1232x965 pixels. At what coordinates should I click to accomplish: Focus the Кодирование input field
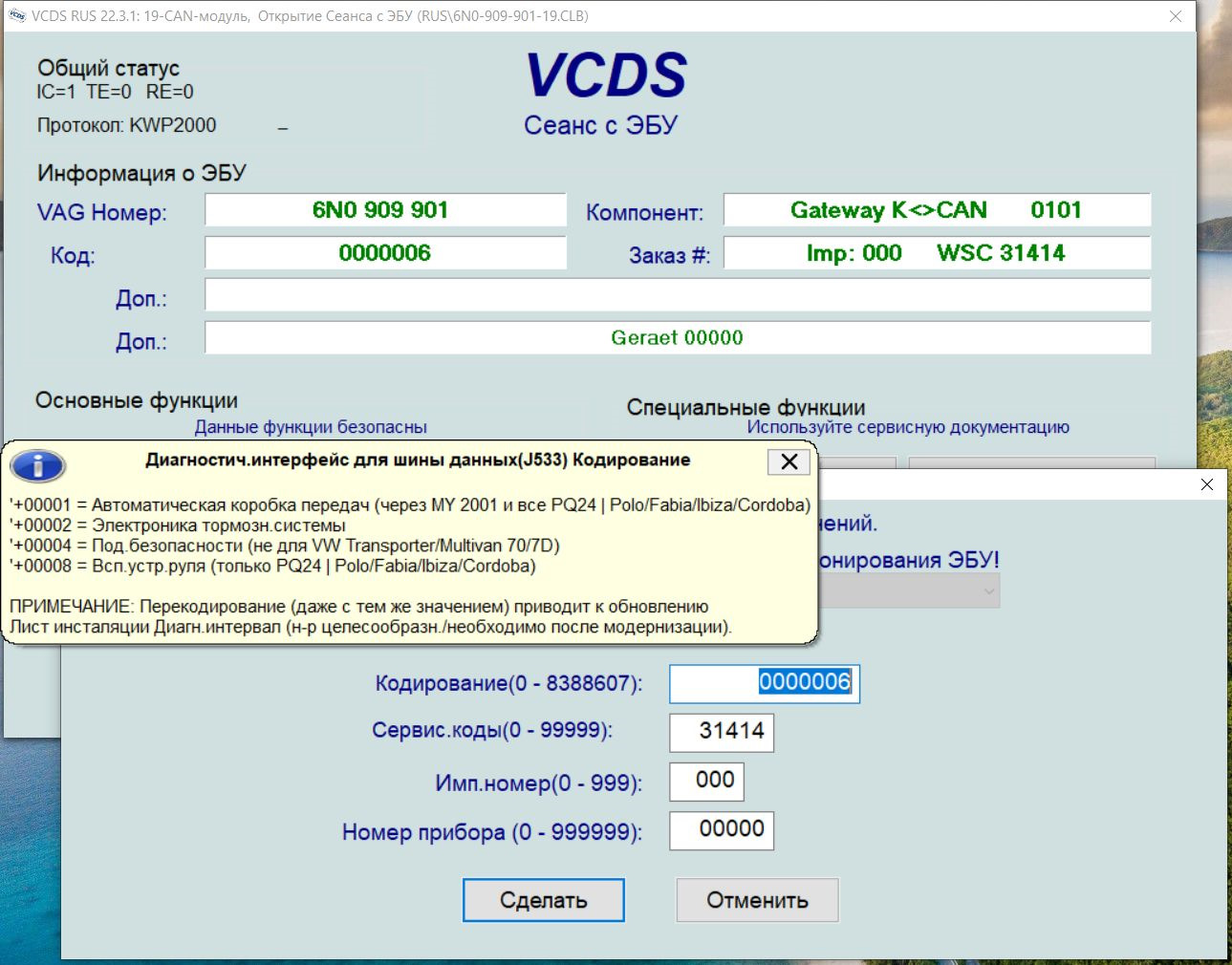click(x=765, y=683)
